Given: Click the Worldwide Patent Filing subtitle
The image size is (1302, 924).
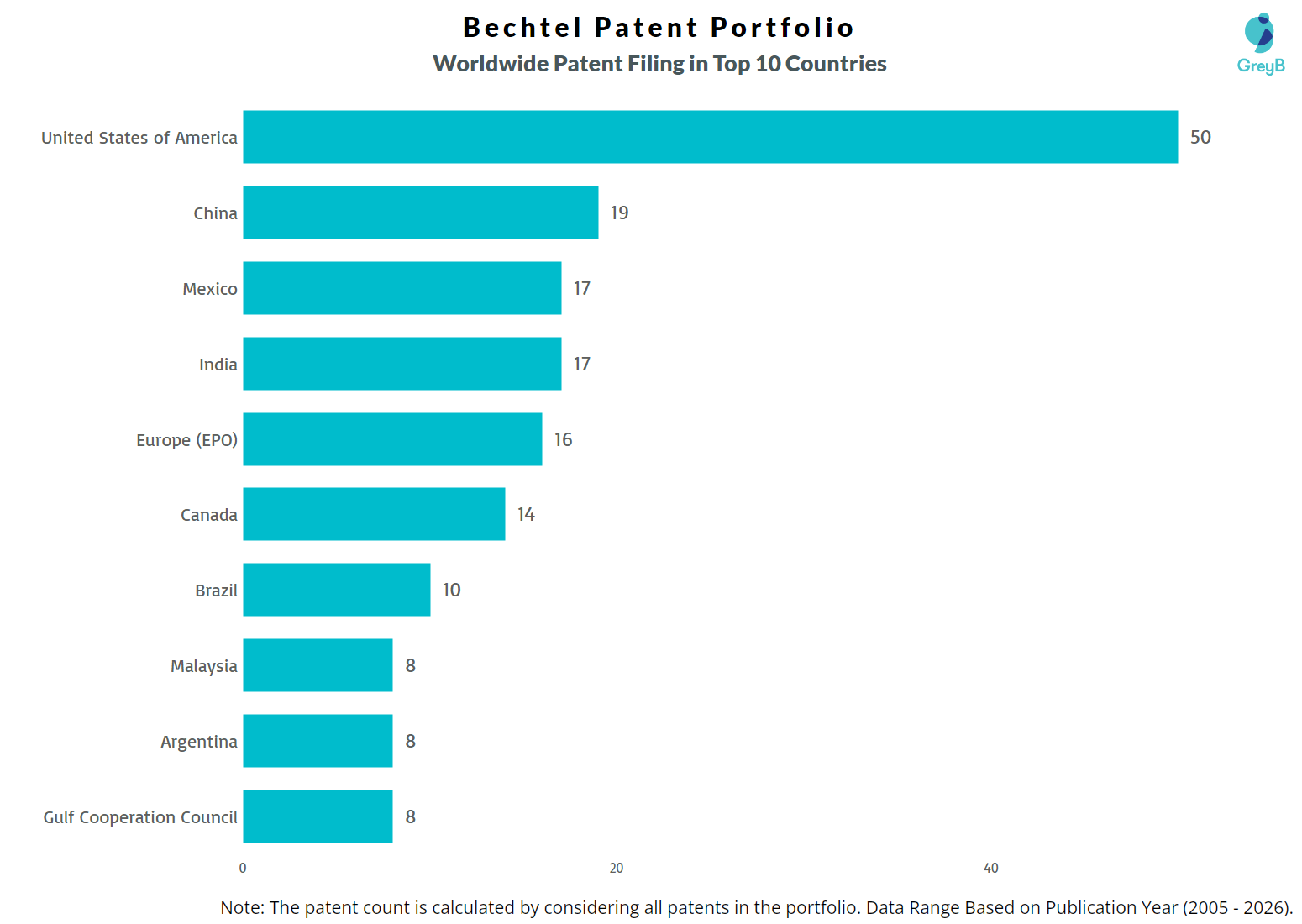Looking at the screenshot, I should [x=659, y=64].
